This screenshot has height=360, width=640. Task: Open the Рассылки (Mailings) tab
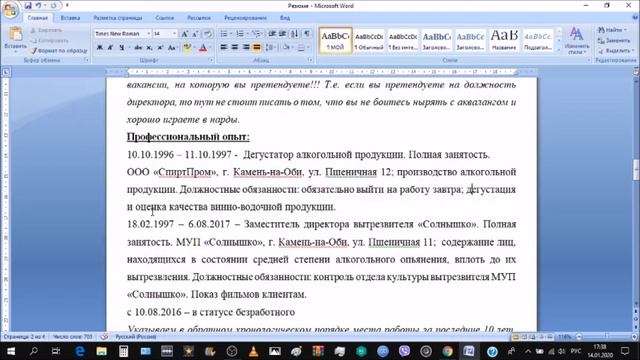coord(199,18)
